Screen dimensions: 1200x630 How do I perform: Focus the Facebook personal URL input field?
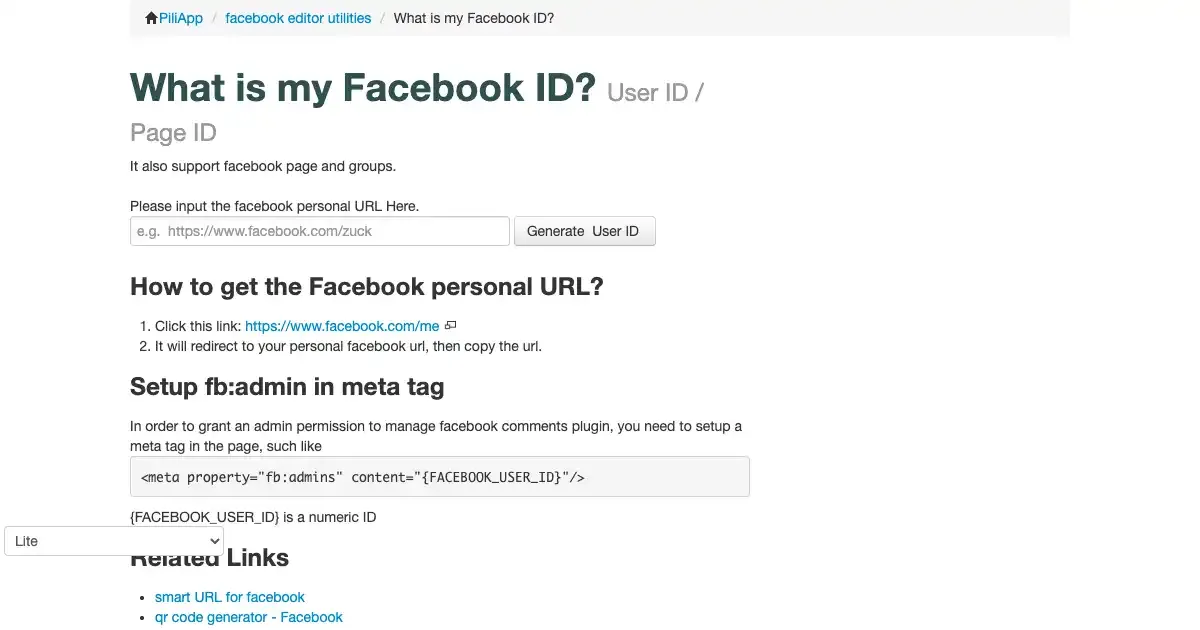tap(320, 231)
